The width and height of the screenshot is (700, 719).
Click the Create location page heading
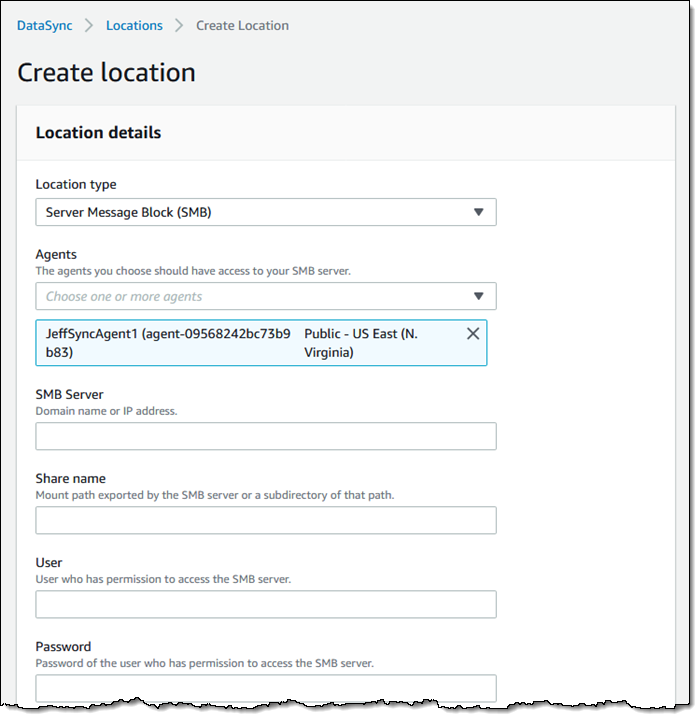pos(106,72)
